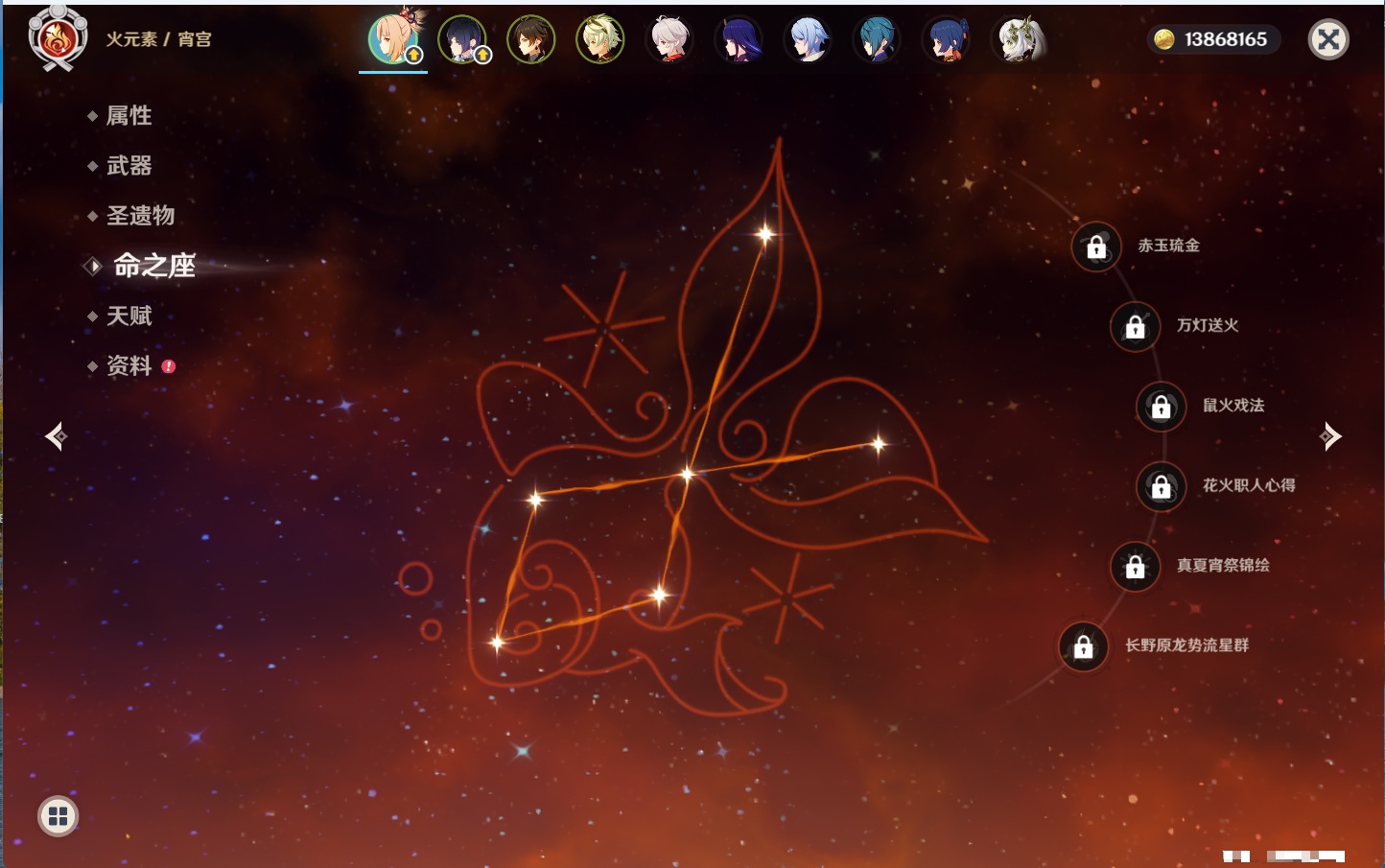Choose the Alhaitham character portrait
This screenshot has width=1385, height=868.
pyautogui.click(x=600, y=39)
